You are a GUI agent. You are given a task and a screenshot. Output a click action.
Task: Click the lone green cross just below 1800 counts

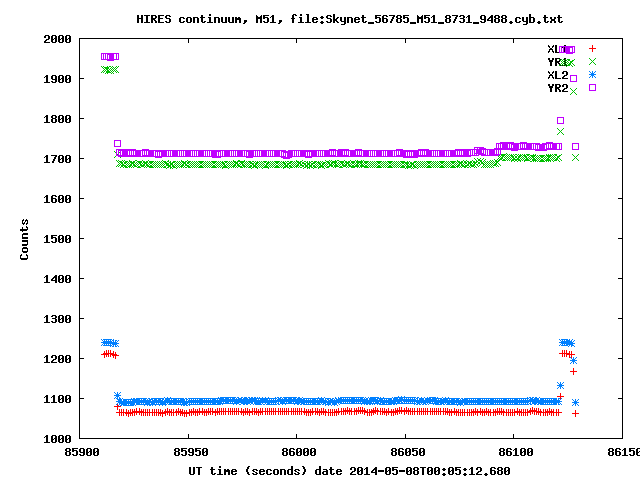560,131
